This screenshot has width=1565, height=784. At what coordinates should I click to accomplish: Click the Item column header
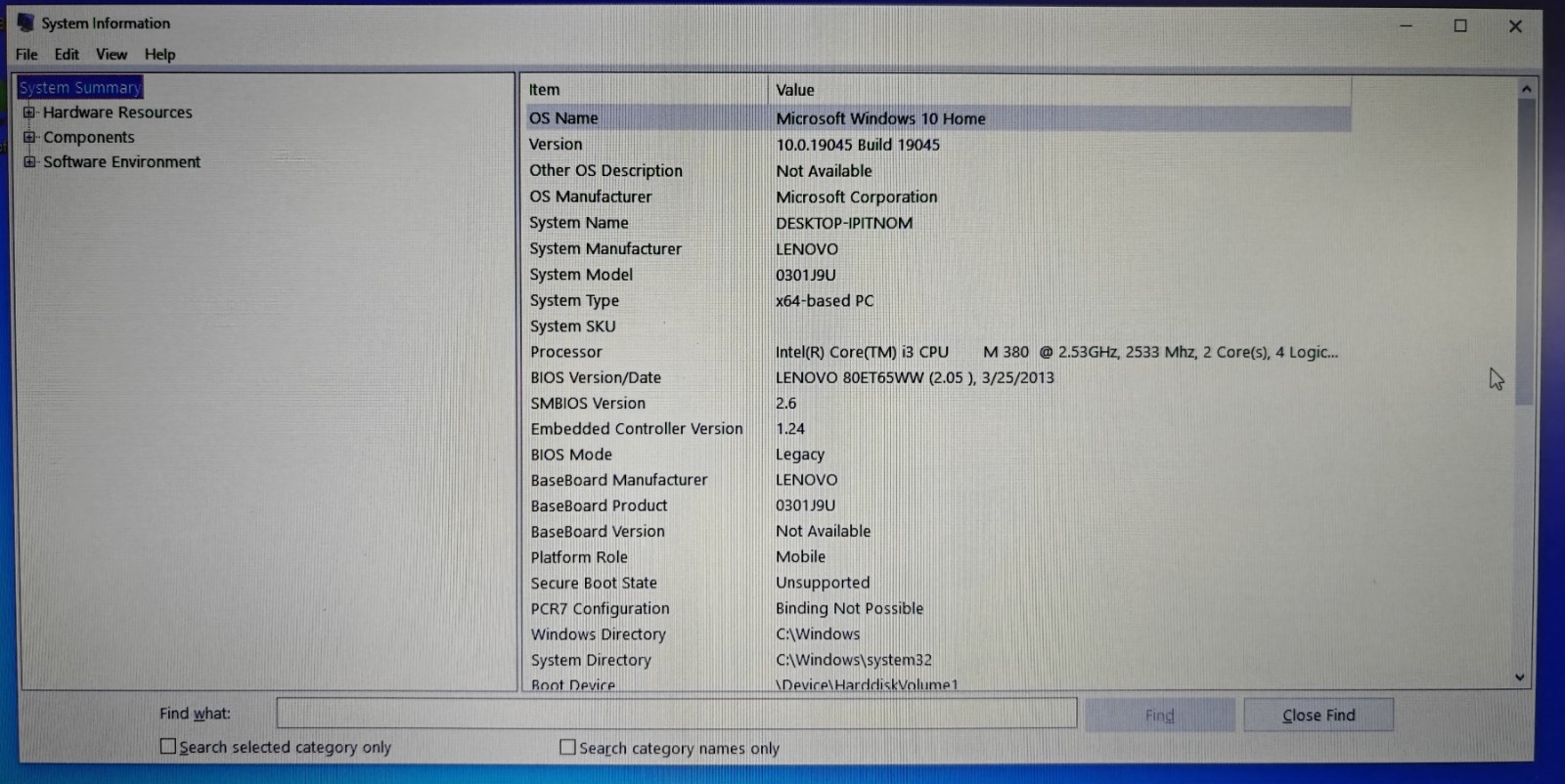pos(645,90)
